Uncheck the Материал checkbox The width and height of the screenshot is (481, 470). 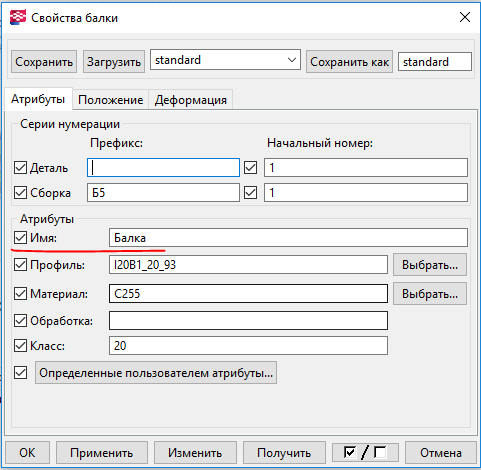[x=20, y=294]
